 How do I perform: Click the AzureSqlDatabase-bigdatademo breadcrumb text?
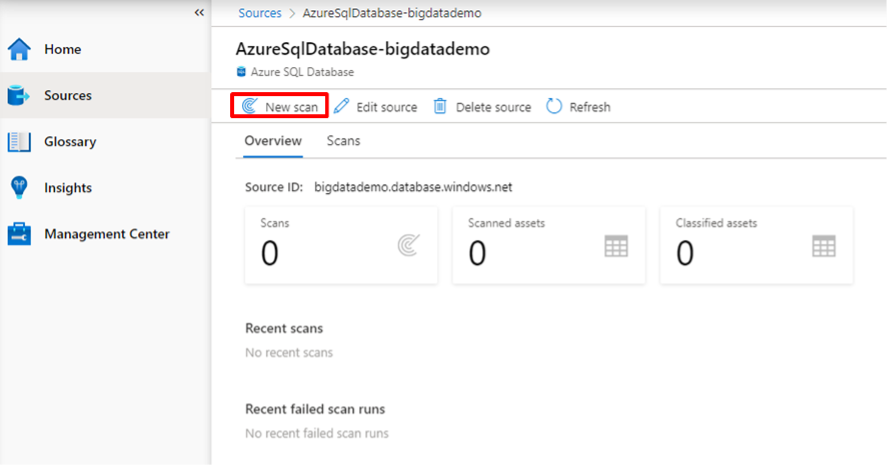click(x=392, y=13)
